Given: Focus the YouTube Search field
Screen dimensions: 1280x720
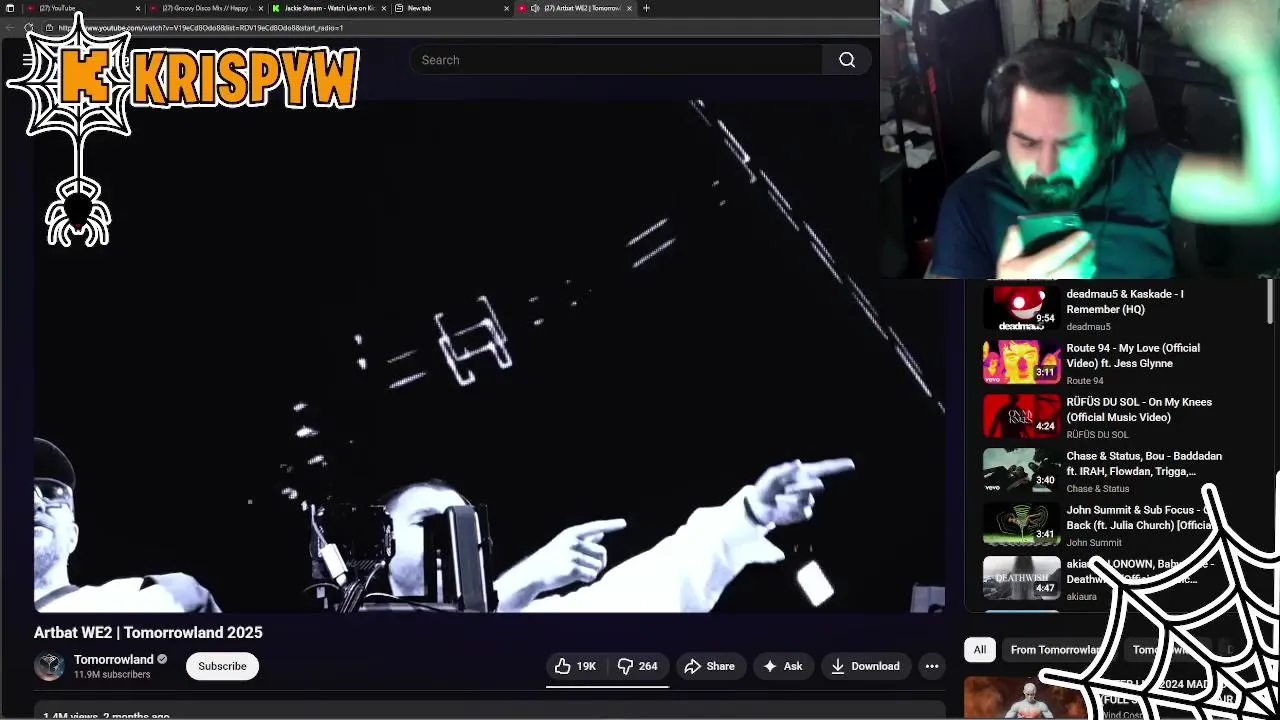Looking at the screenshot, I should point(615,60).
